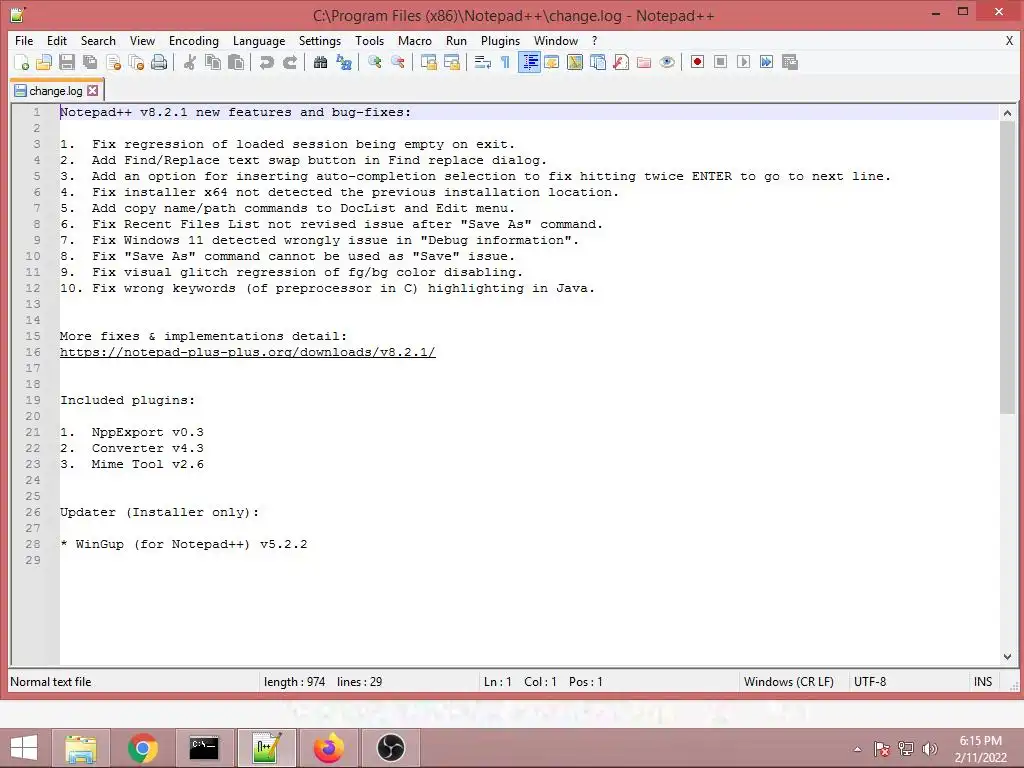Viewport: 1024px width, 768px height.
Task: Open the Settings menu
Action: pos(320,40)
